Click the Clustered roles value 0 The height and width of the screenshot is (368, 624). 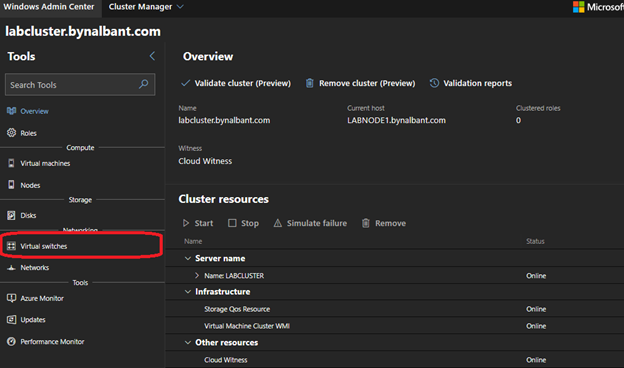518,120
